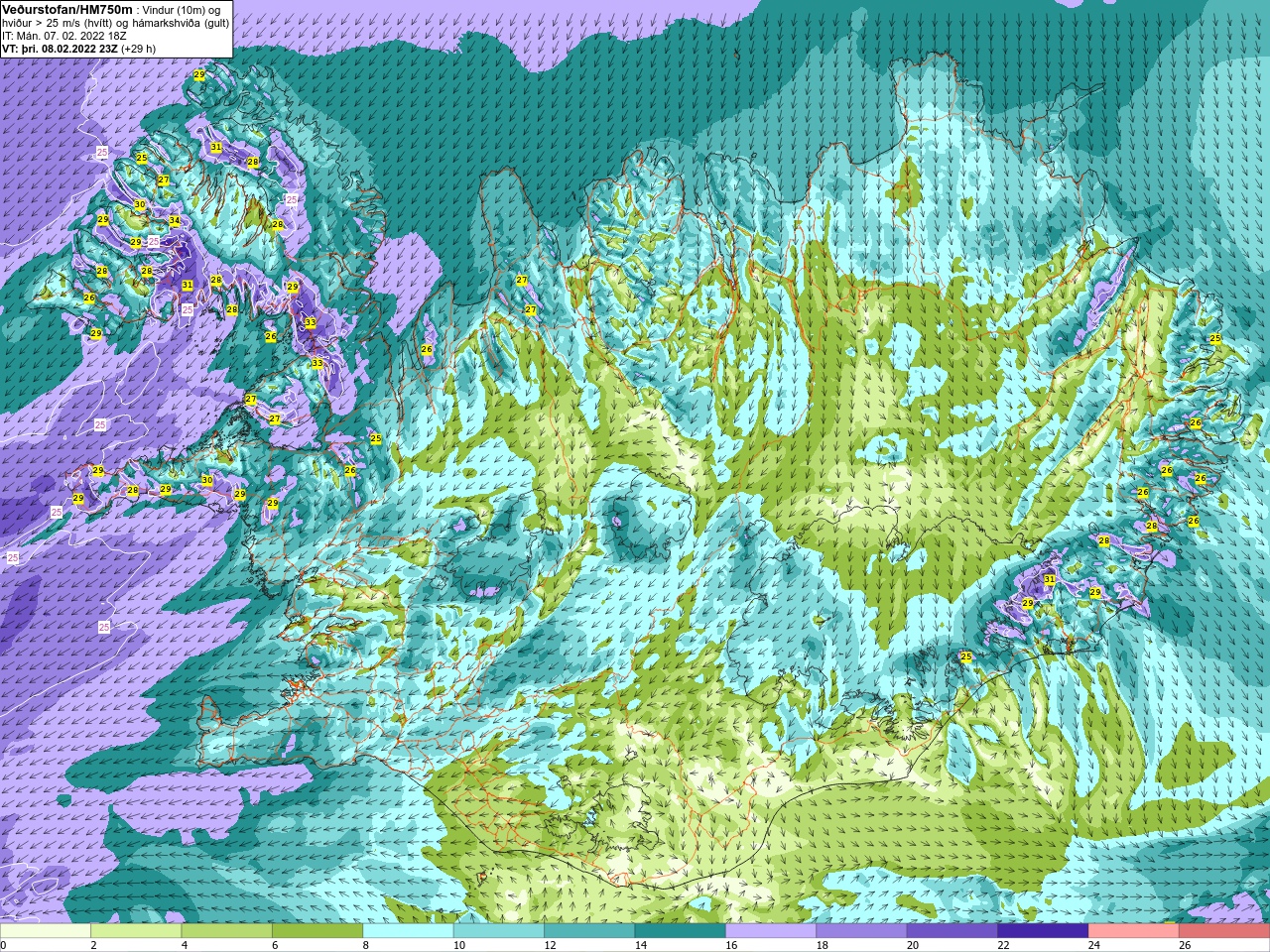Click the 0–2 m/s pale legend swatch

46,931
